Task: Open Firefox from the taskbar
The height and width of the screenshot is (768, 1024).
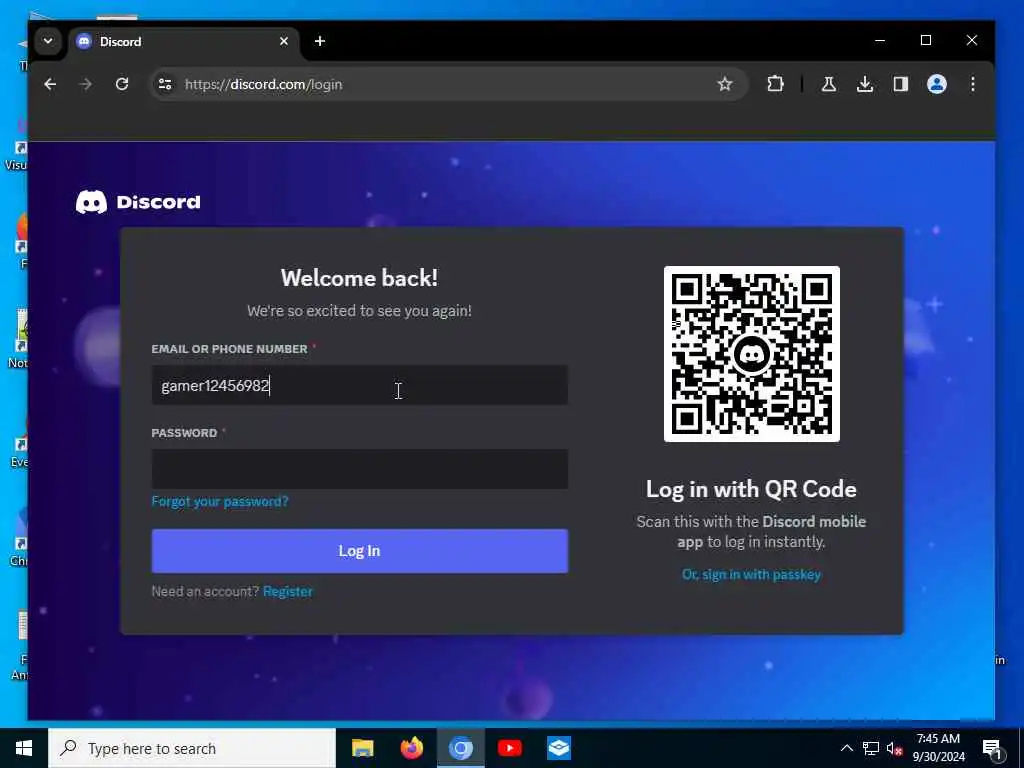Action: (411, 748)
